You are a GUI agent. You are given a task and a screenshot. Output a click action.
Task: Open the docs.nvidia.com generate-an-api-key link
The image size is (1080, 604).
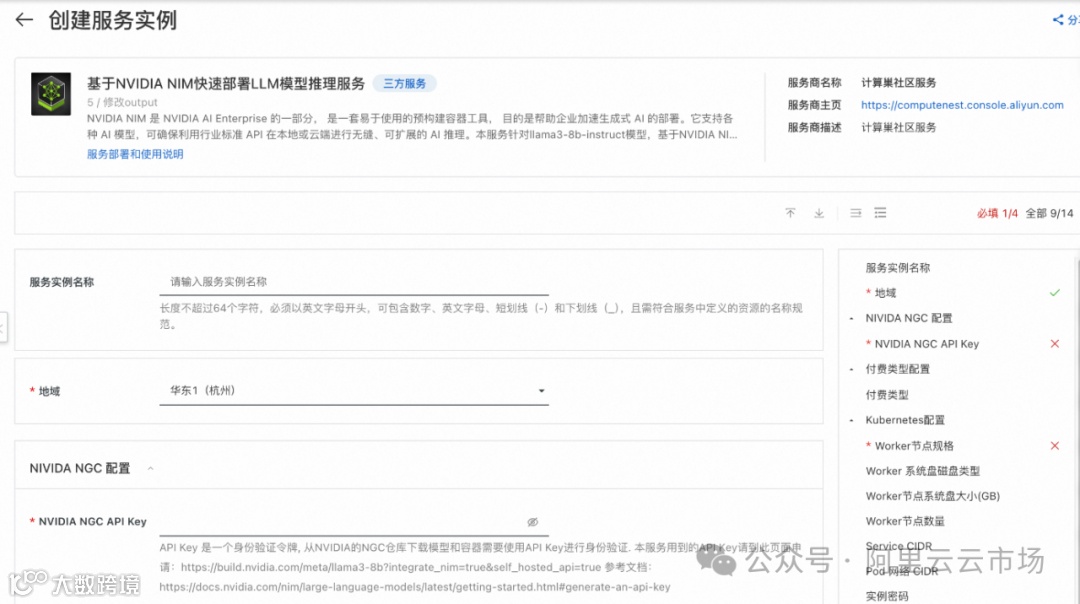(415, 587)
